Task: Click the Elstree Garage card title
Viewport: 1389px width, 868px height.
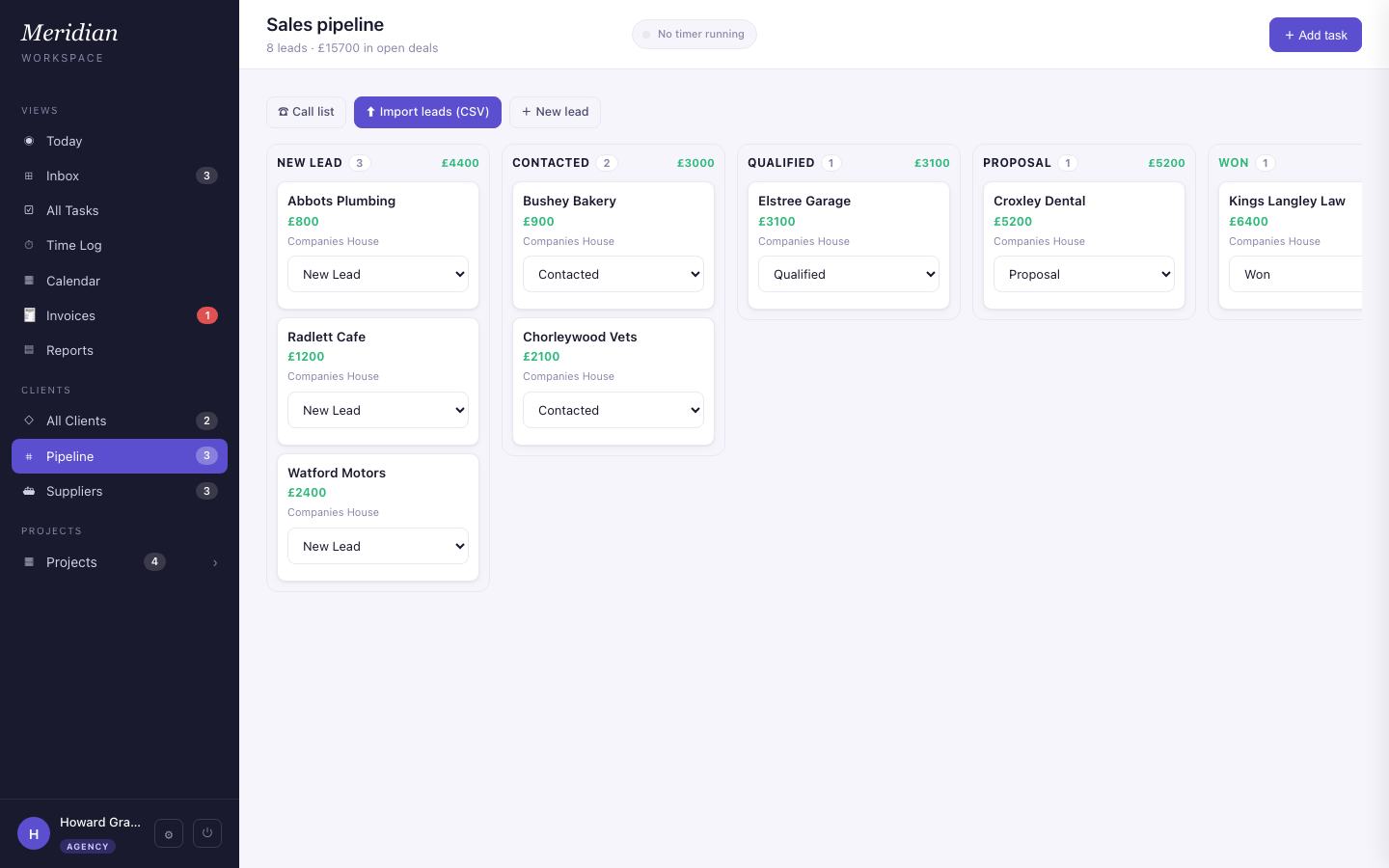Action: coord(804,201)
